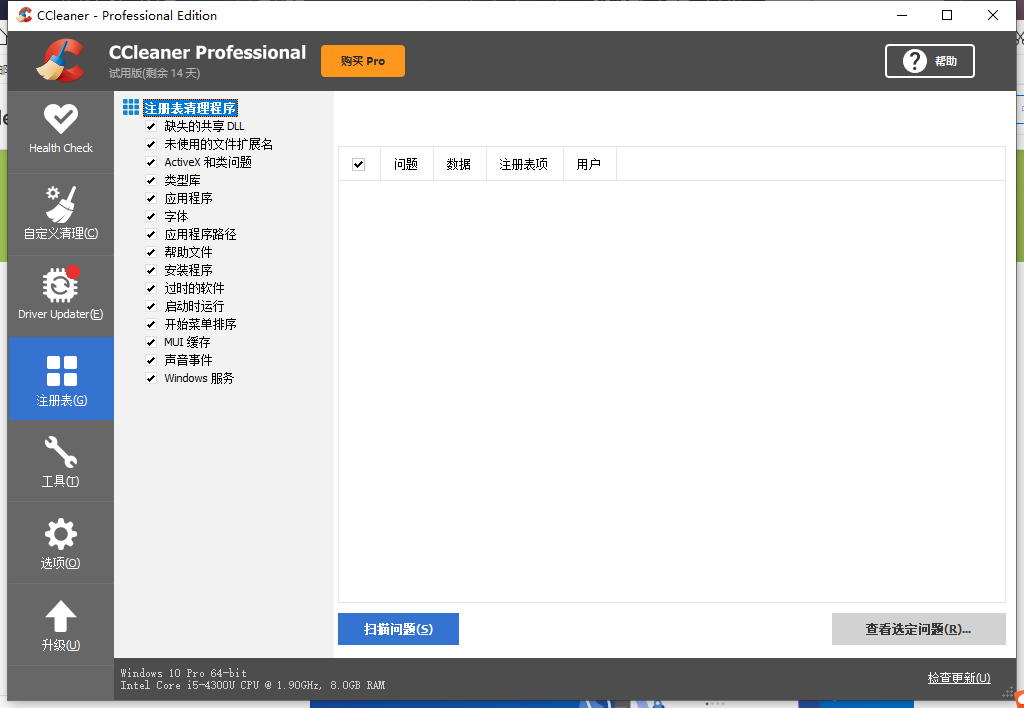Toggle select-all checkbox in results header
Screen dimensions: 1024x708
(x=358, y=164)
